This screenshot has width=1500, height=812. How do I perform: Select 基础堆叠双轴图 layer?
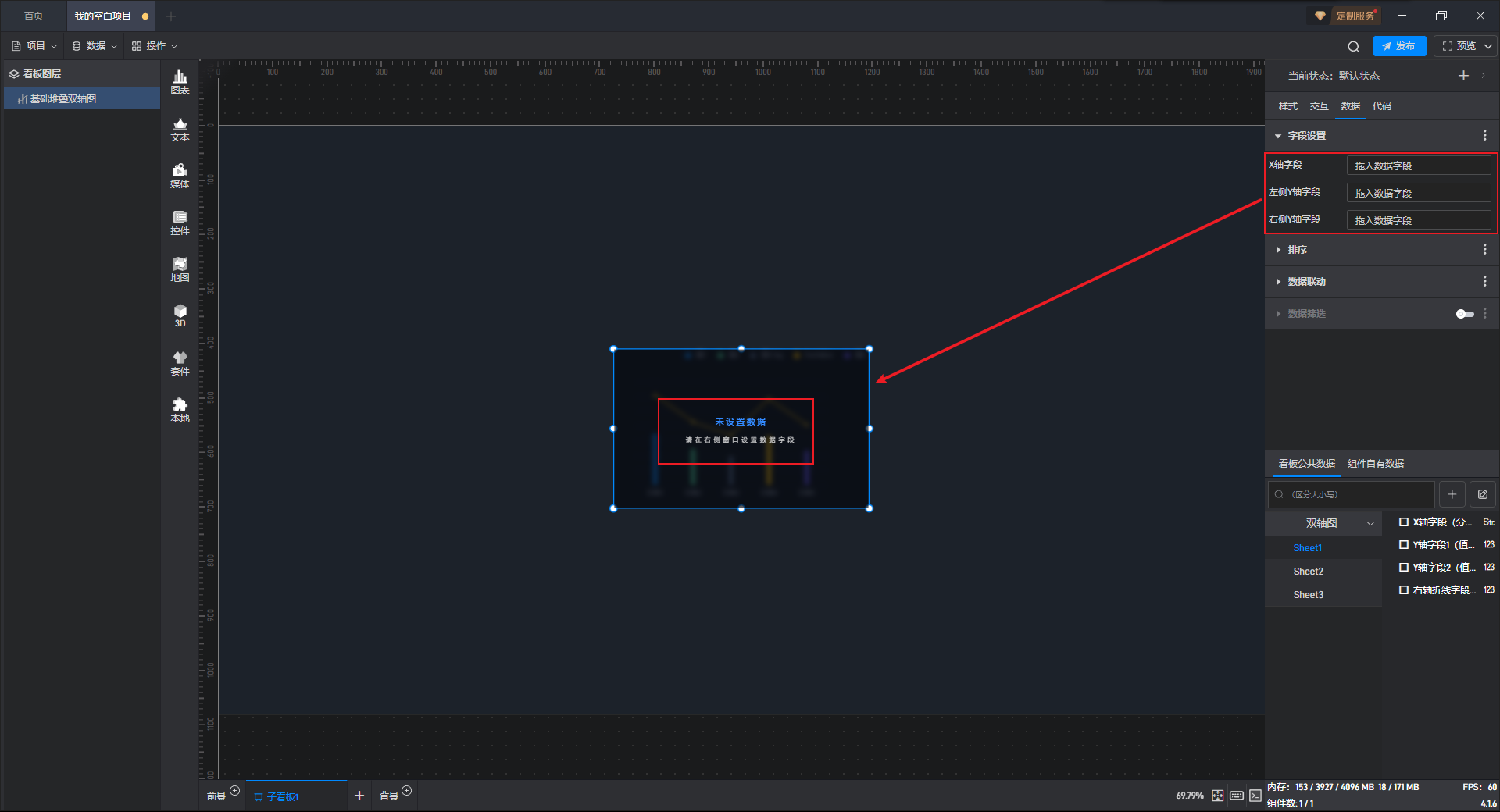[82, 99]
